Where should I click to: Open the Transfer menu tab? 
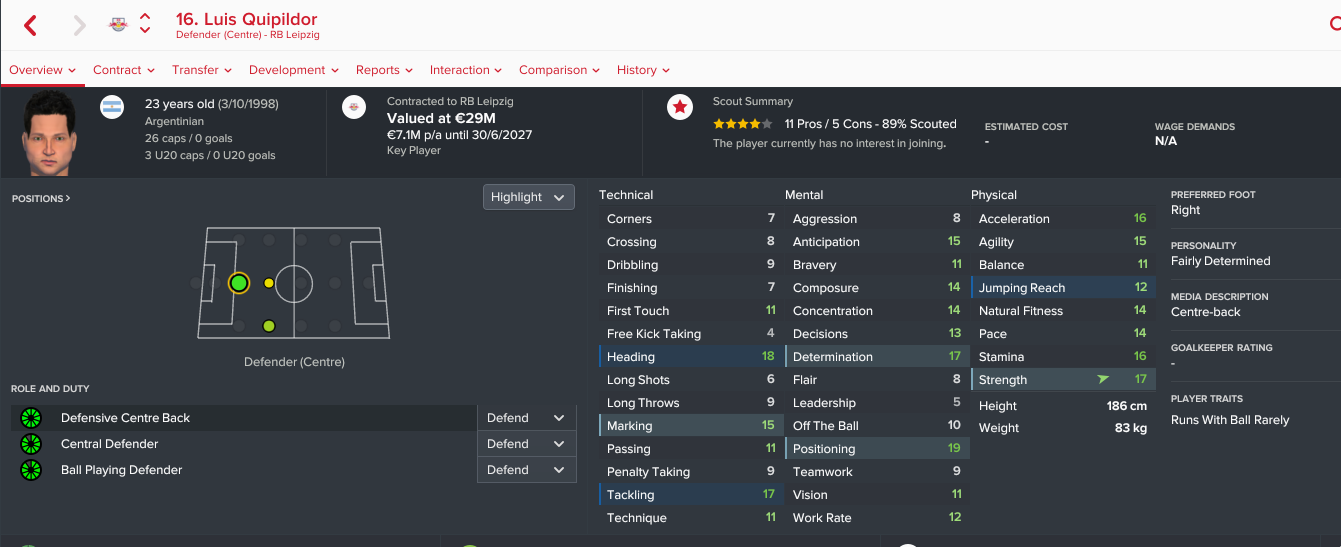(202, 70)
